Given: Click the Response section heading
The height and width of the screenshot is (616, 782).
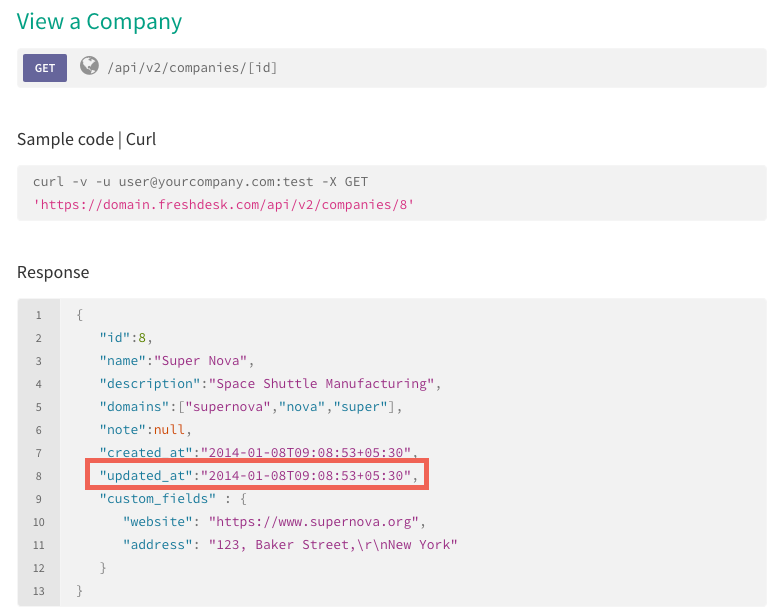Looking at the screenshot, I should click(53, 272).
